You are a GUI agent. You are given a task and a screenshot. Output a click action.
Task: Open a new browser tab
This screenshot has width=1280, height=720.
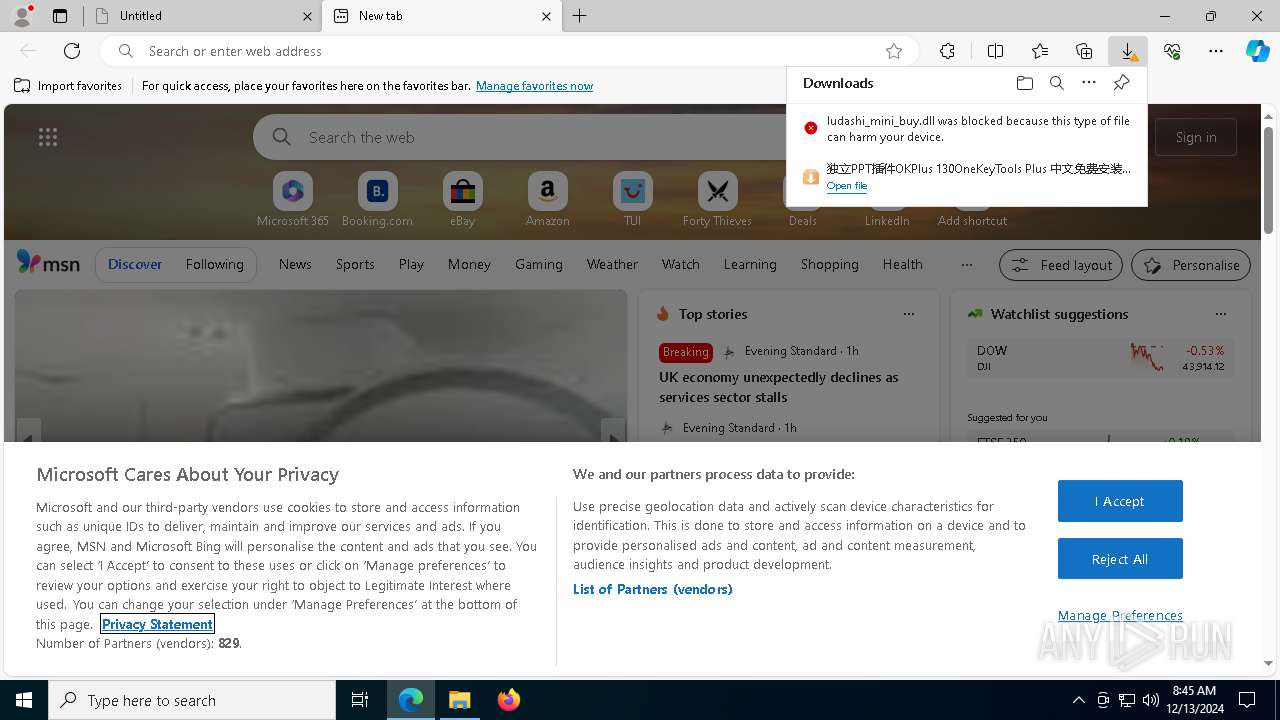coord(580,16)
